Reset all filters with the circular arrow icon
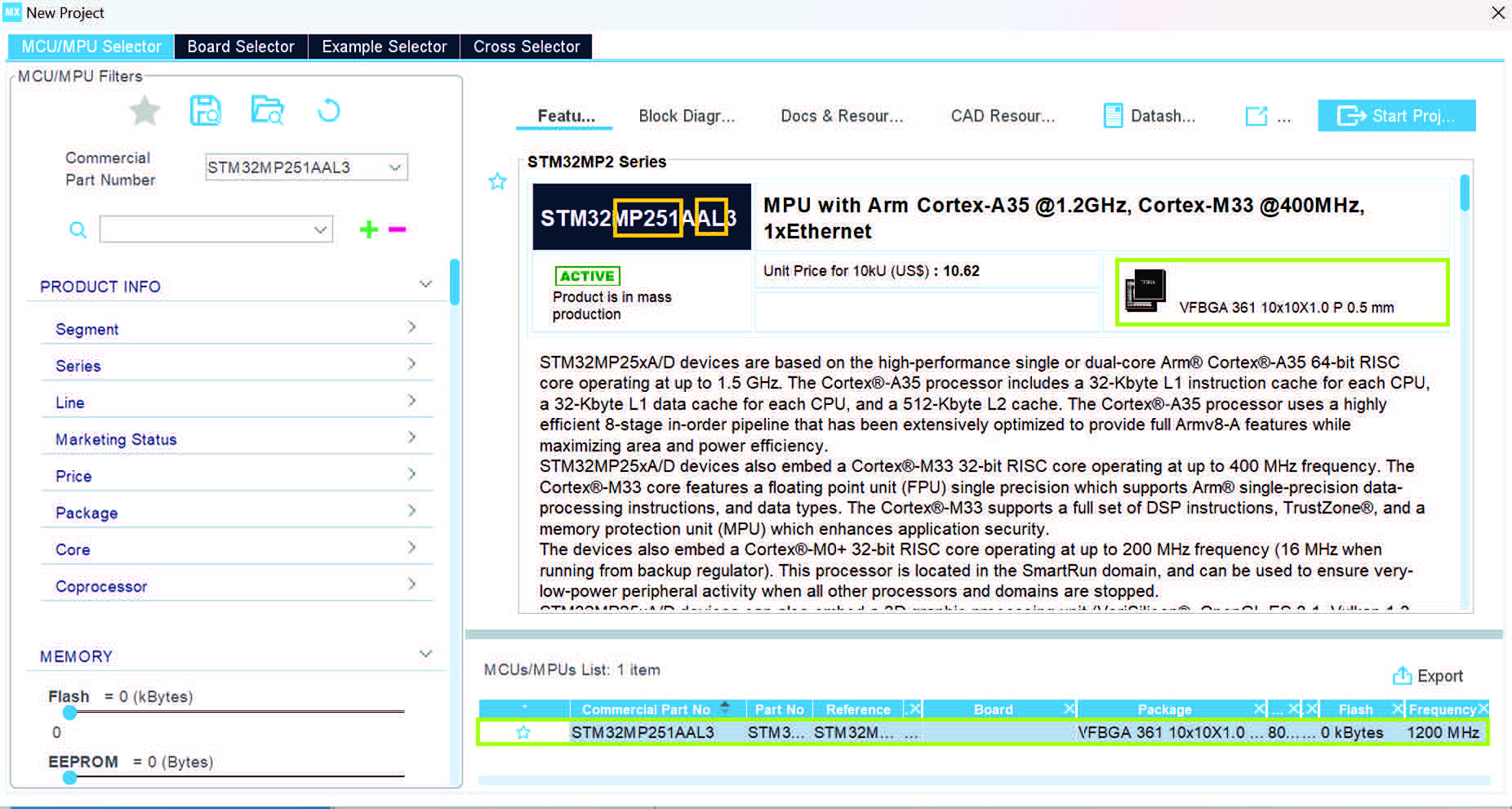 pyautogui.click(x=328, y=110)
